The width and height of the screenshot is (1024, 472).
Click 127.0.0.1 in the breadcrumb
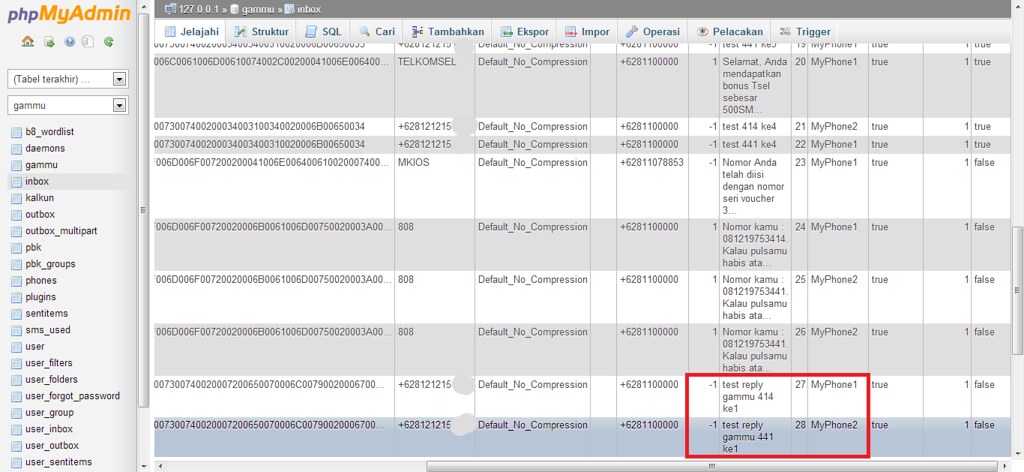tap(200, 9)
